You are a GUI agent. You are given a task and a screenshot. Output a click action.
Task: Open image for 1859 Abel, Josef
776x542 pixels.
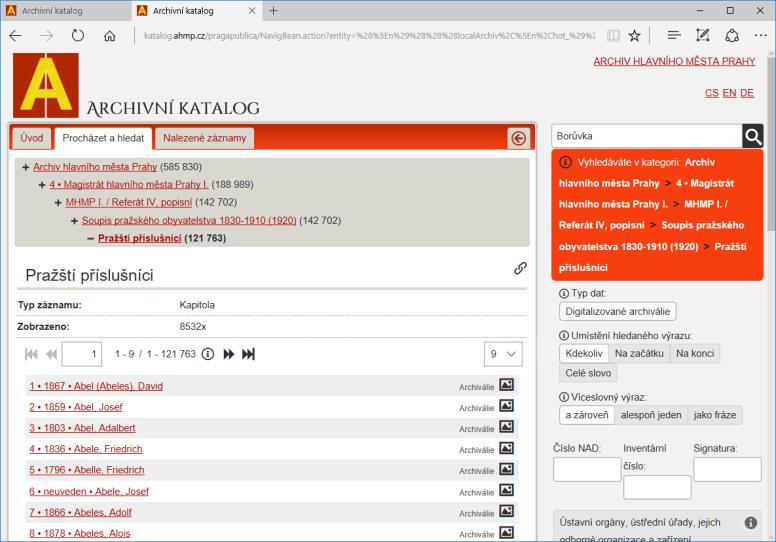pos(506,406)
